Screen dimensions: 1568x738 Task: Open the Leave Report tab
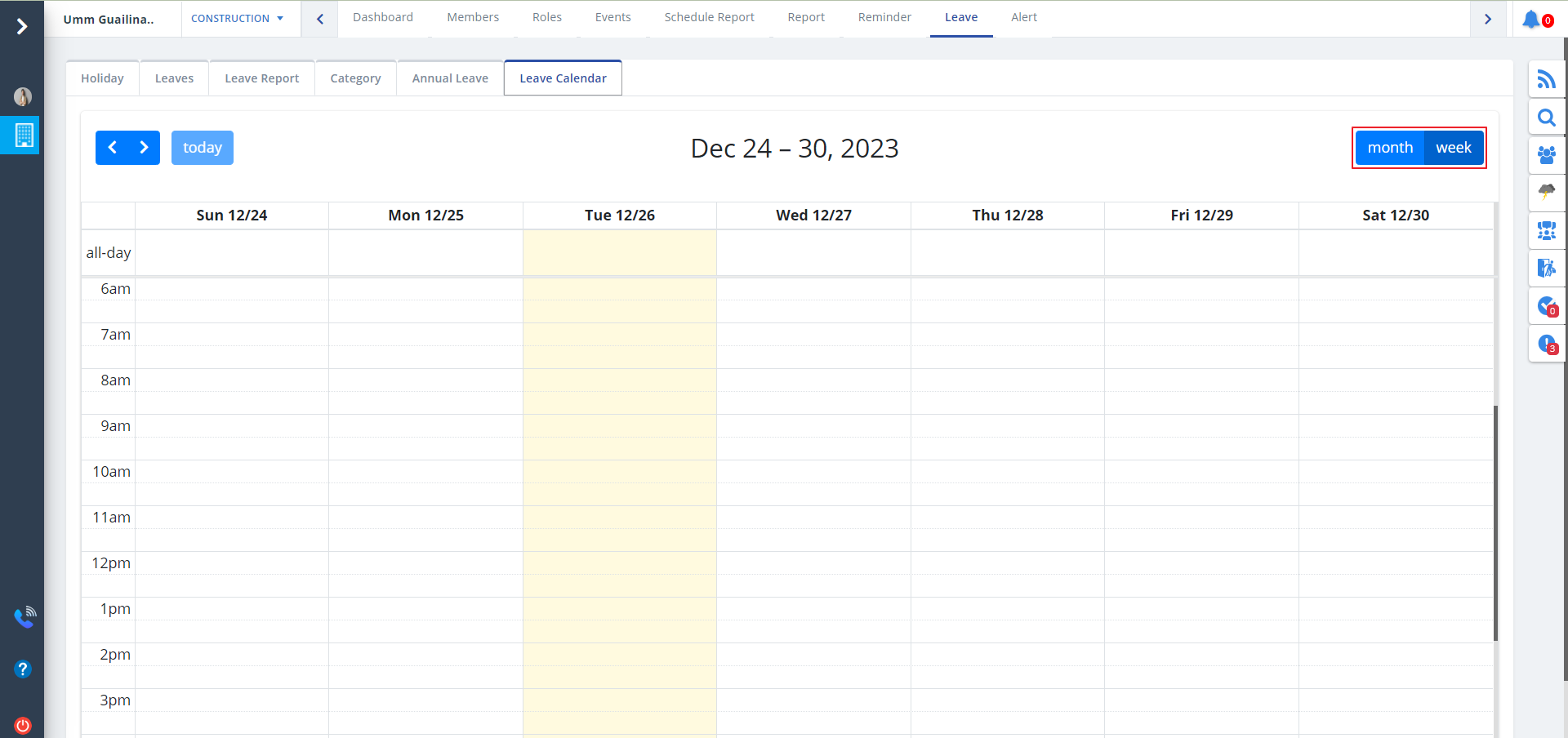pyautogui.click(x=262, y=78)
